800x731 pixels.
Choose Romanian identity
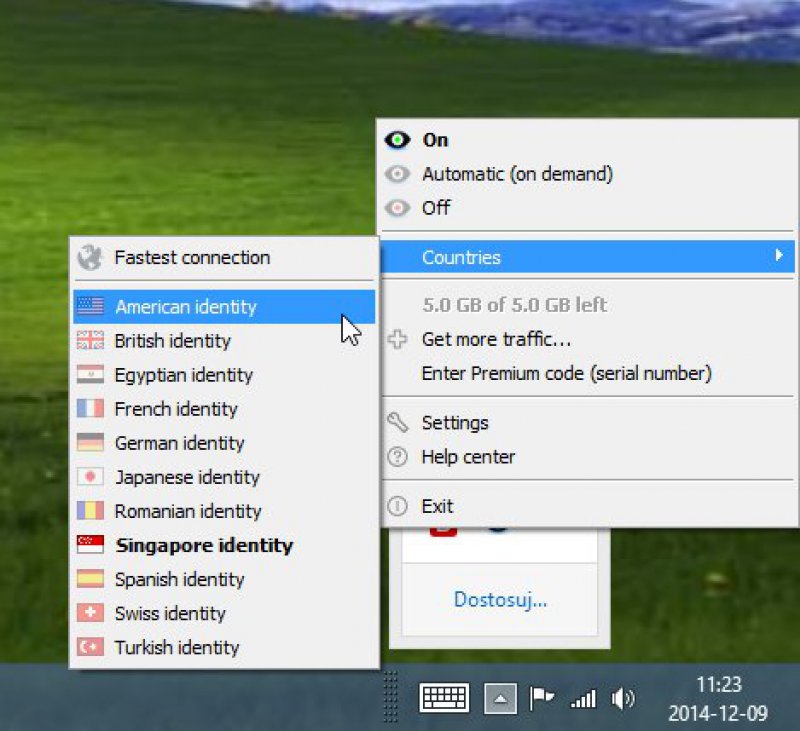point(224,511)
